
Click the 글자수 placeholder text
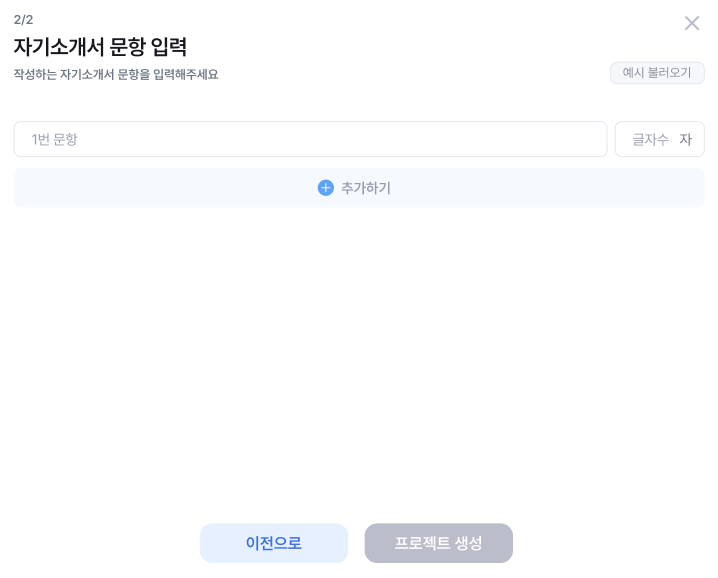pyautogui.click(x=650, y=139)
